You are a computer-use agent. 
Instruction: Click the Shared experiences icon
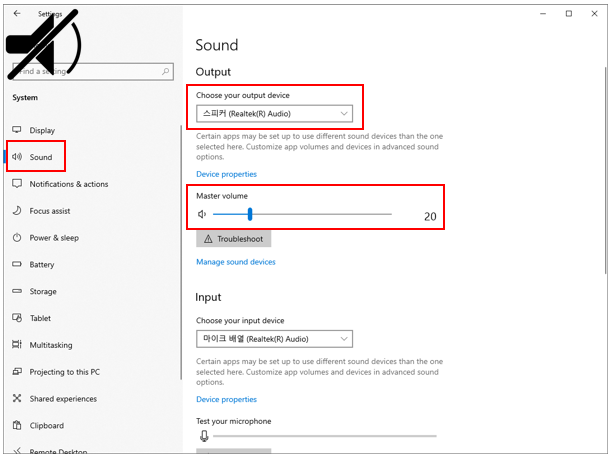(x=17, y=398)
